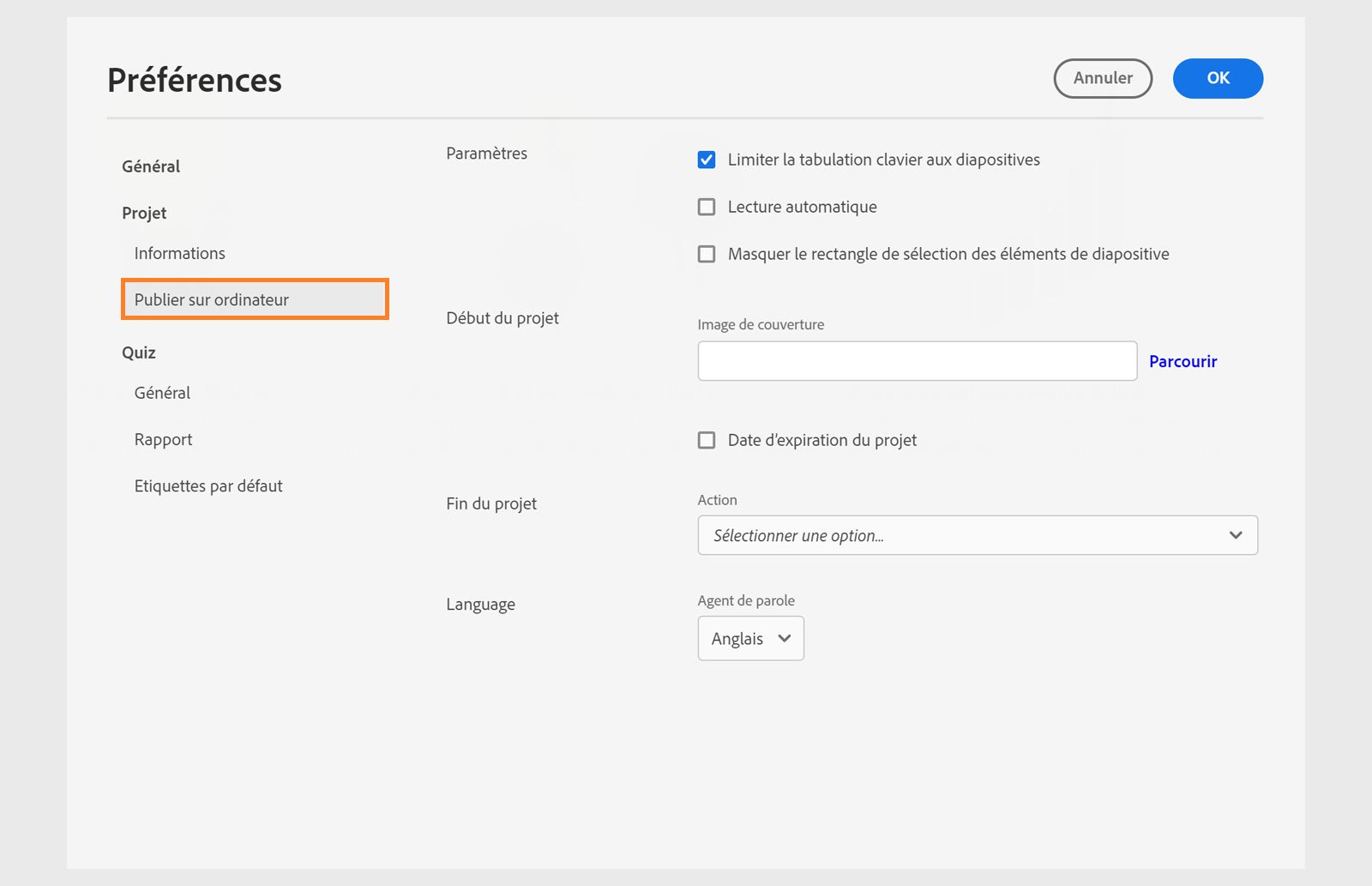The width and height of the screenshot is (1372, 886).
Task: Enable Date d'expiration du projet checkbox
Action: coord(707,440)
